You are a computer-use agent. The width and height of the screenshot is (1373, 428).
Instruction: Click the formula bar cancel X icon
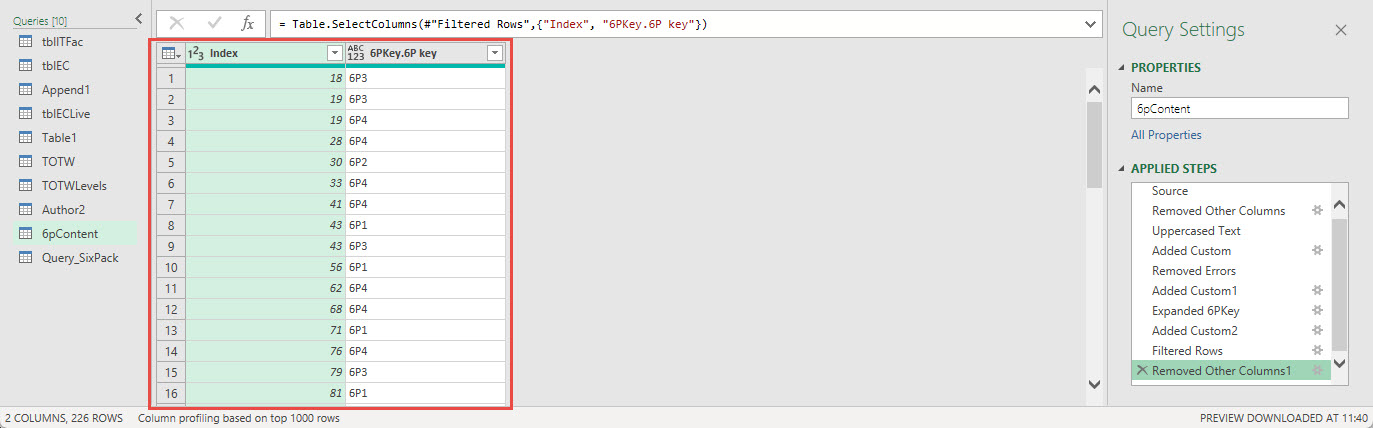(177, 23)
